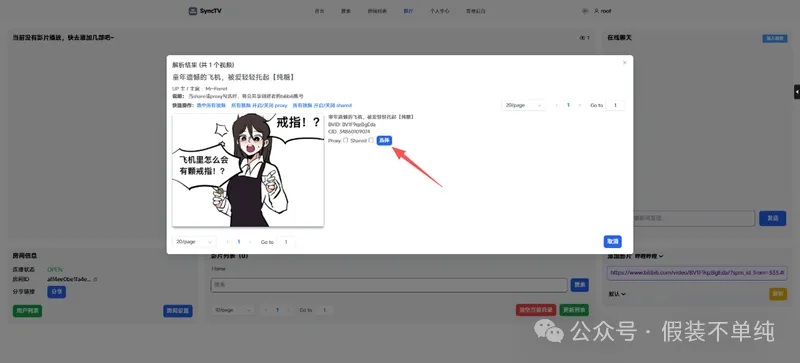Click the green refresh-list button
Viewport: 800px width, 363px height.
(574, 310)
